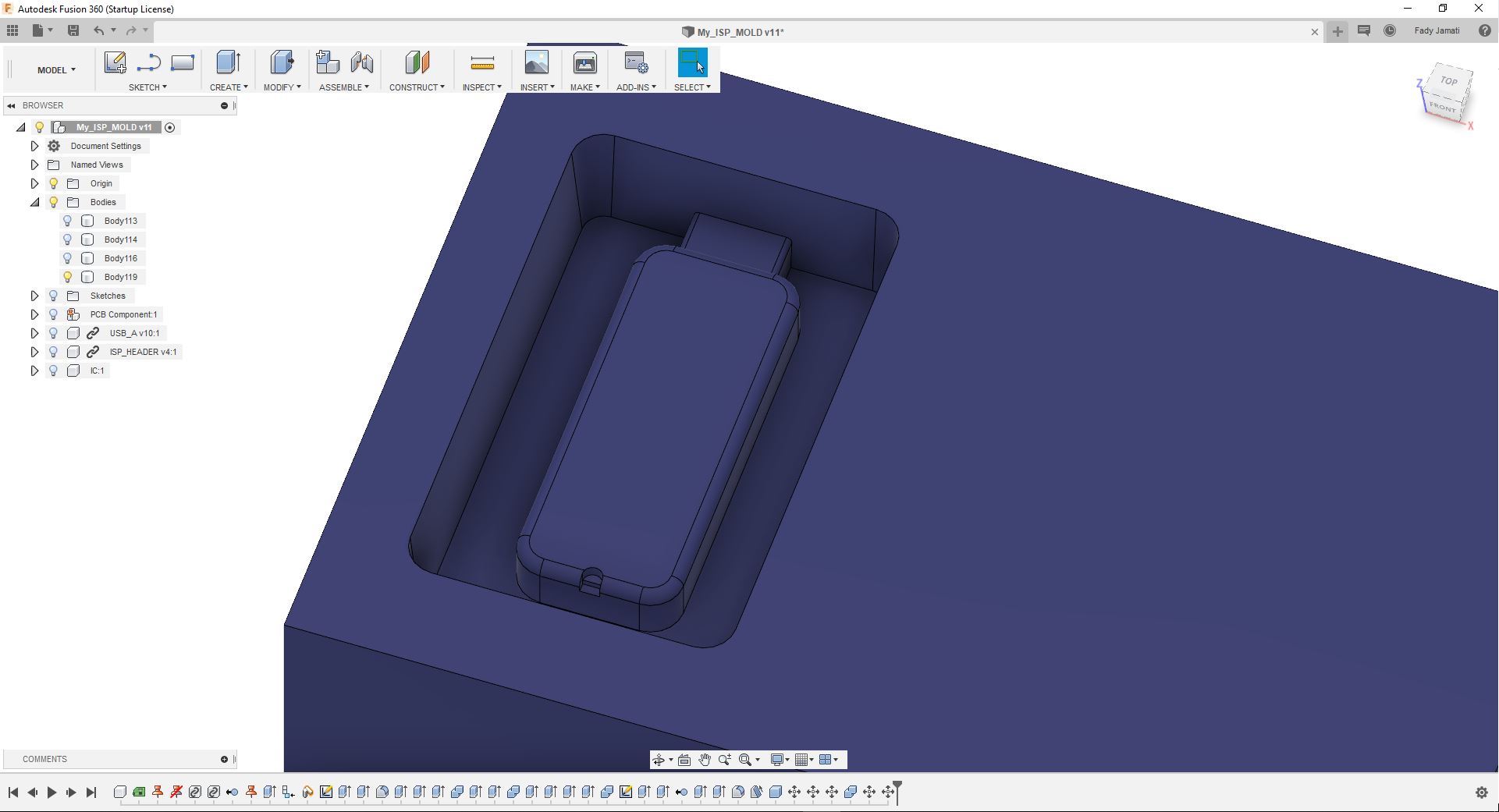
Task: Toggle visibility of the Sketches folder
Action: [54, 296]
